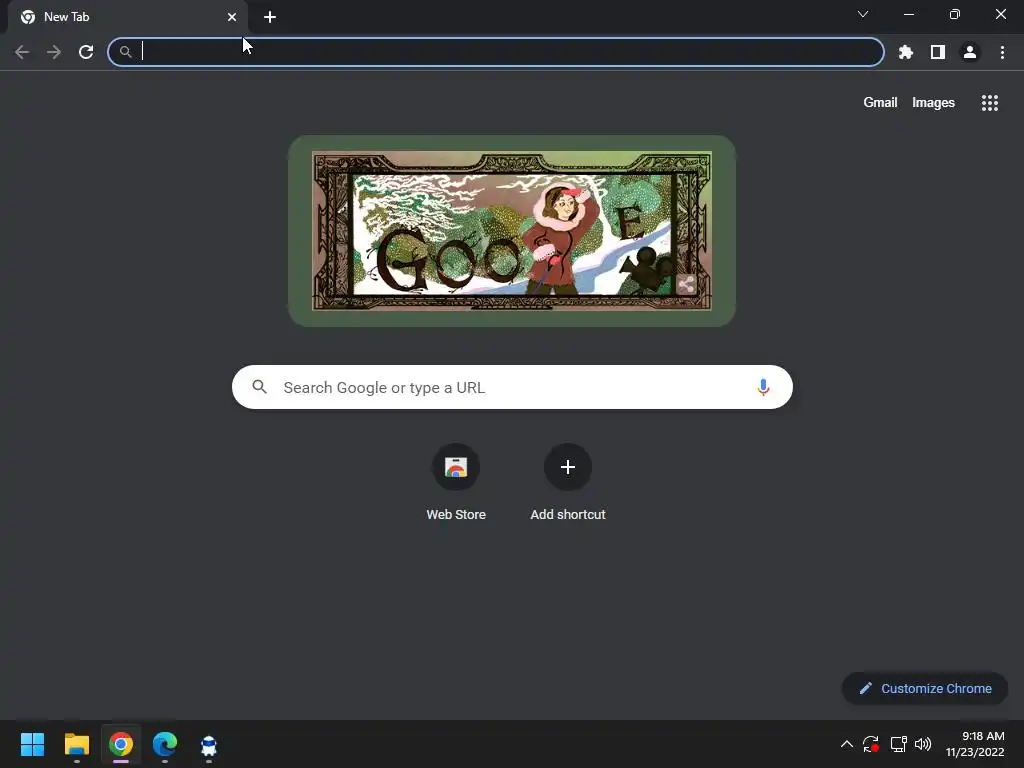The width and height of the screenshot is (1024, 768).
Task: Open Microsoft Edge from taskbar
Action: point(165,744)
